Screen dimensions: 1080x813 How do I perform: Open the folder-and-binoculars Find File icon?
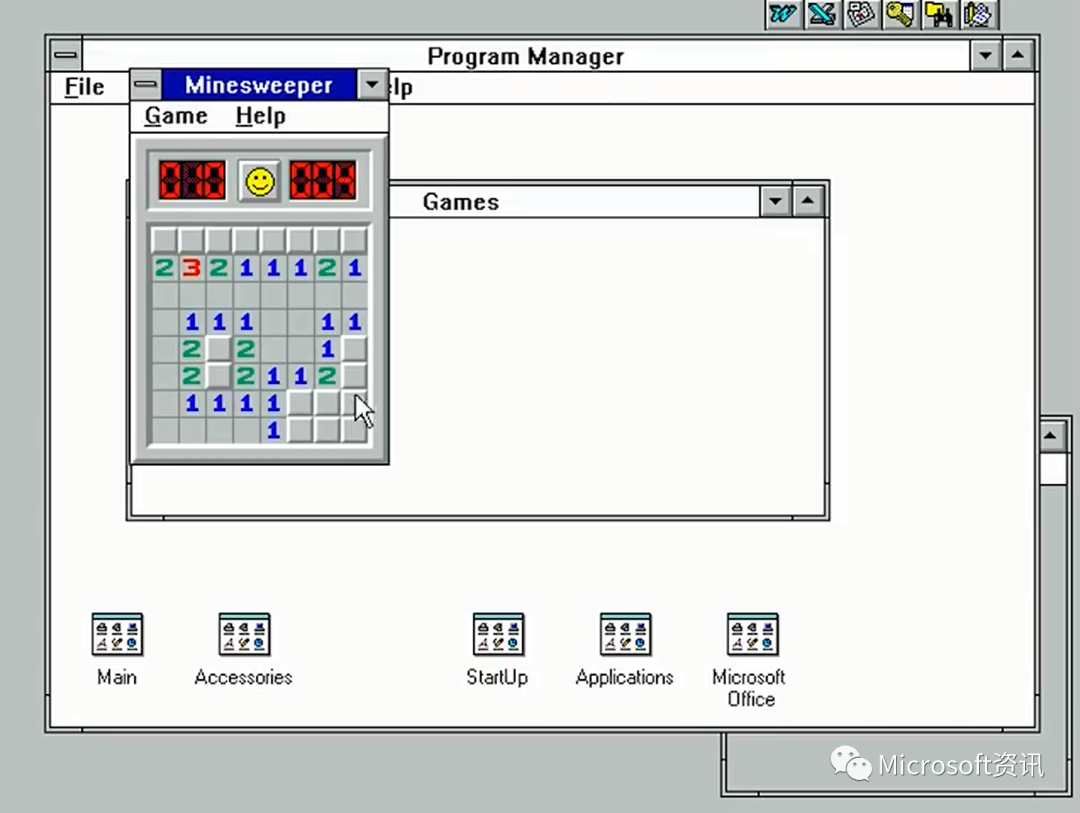pyautogui.click(x=939, y=14)
